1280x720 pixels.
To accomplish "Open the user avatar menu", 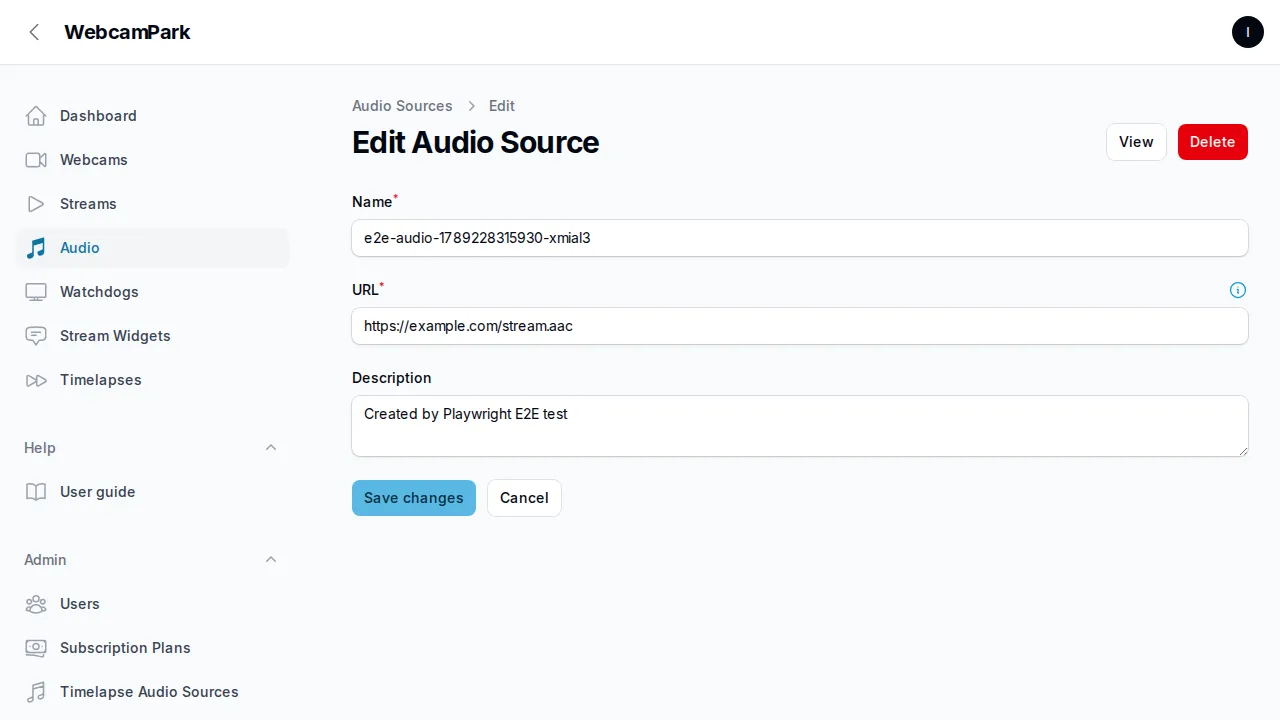I will coord(1247,32).
